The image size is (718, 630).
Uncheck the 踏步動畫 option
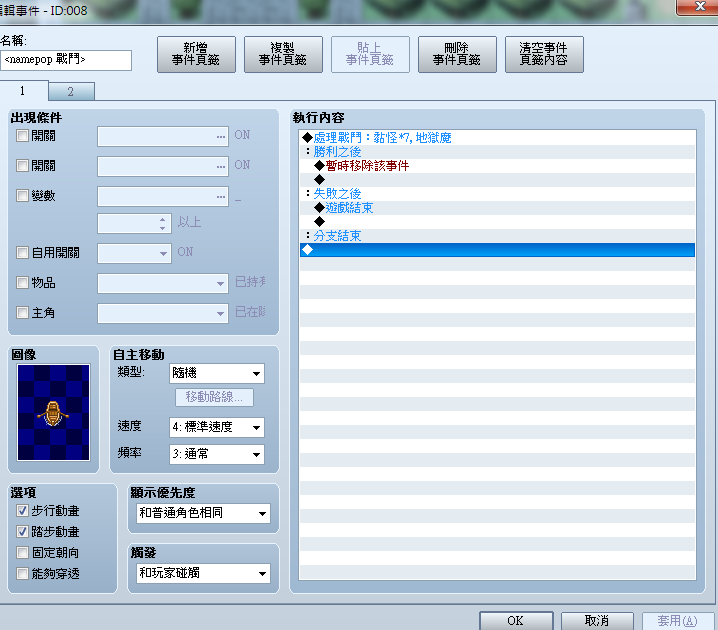[22, 531]
